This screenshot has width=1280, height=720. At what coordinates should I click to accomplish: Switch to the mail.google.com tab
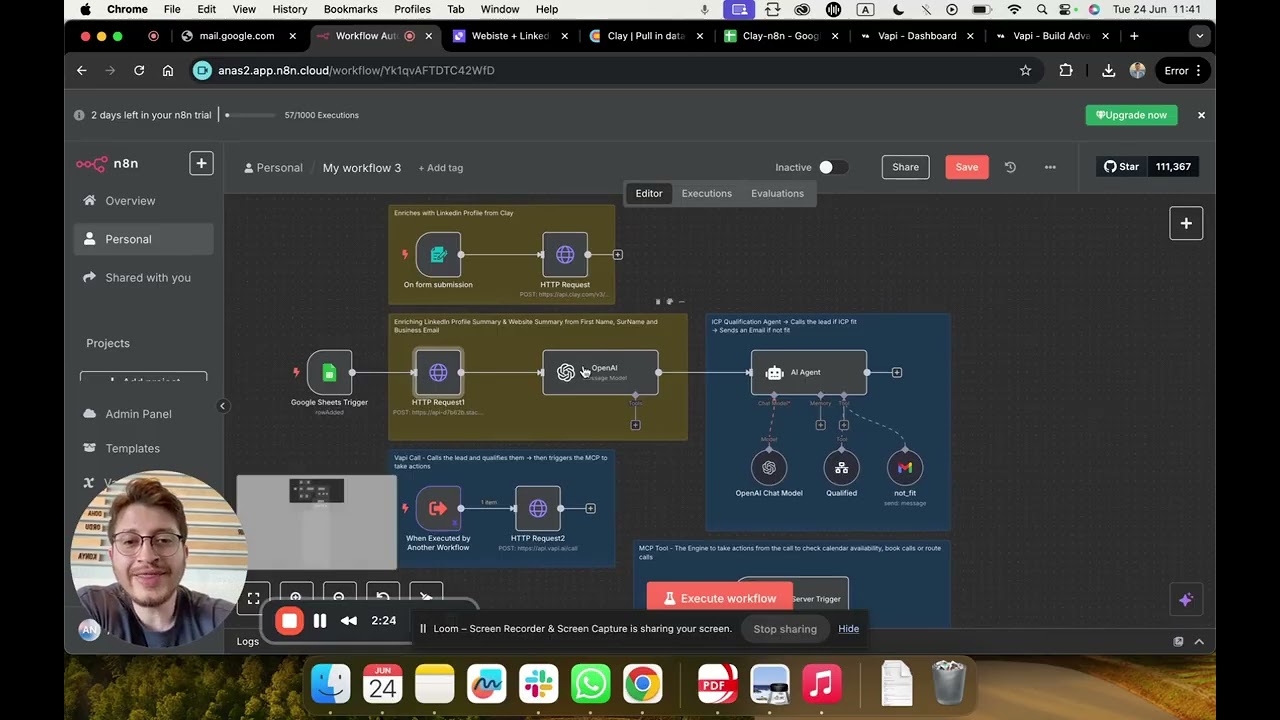click(236, 36)
